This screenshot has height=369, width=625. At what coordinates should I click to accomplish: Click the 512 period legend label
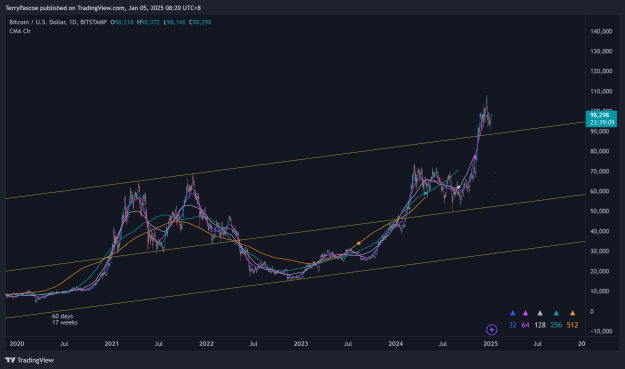572,325
